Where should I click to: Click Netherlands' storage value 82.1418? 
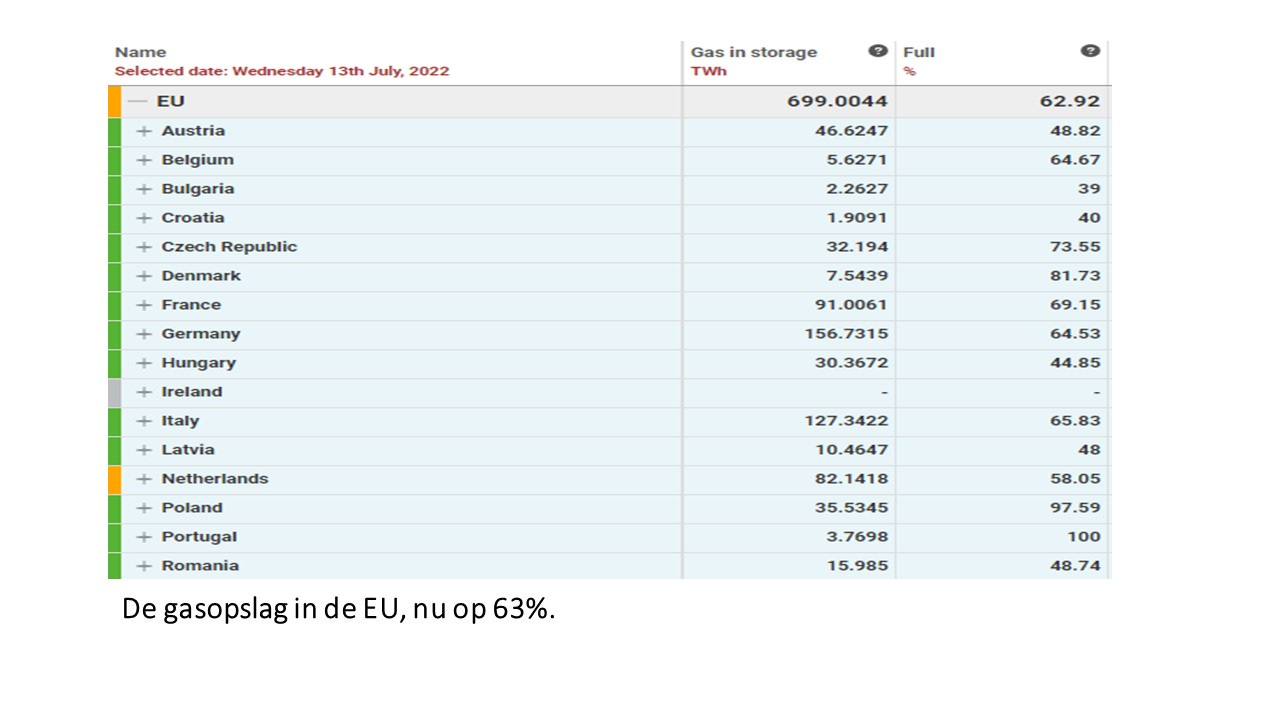(x=851, y=479)
